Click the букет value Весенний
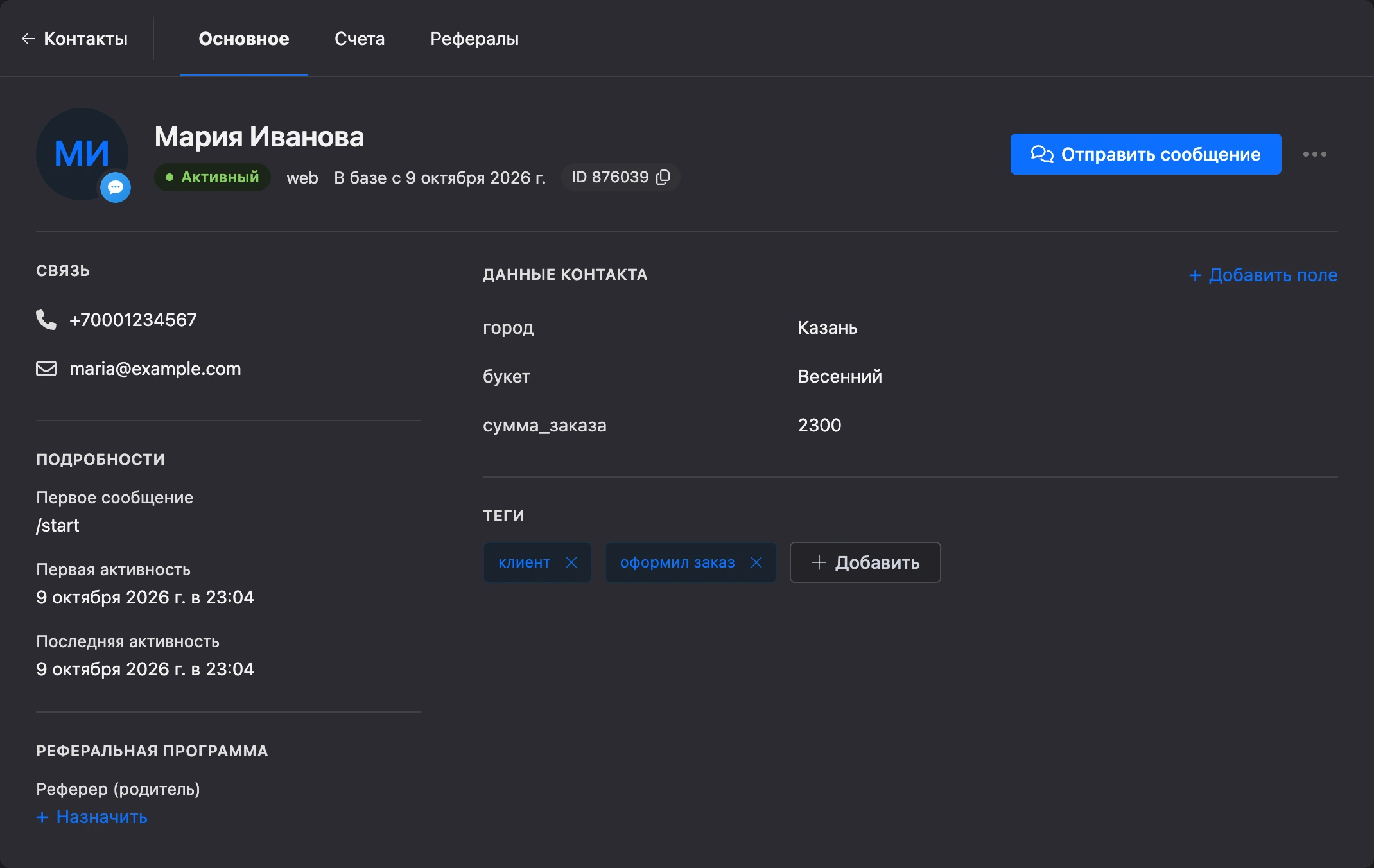 tap(840, 376)
